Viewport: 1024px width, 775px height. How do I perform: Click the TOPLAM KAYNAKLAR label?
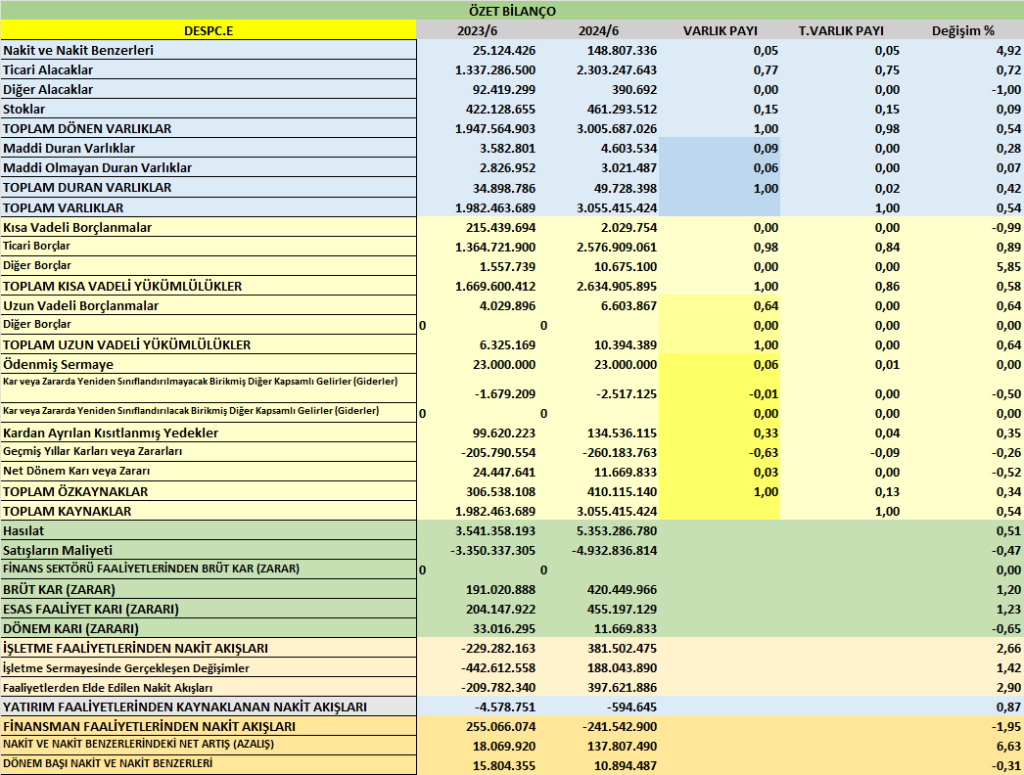point(208,511)
